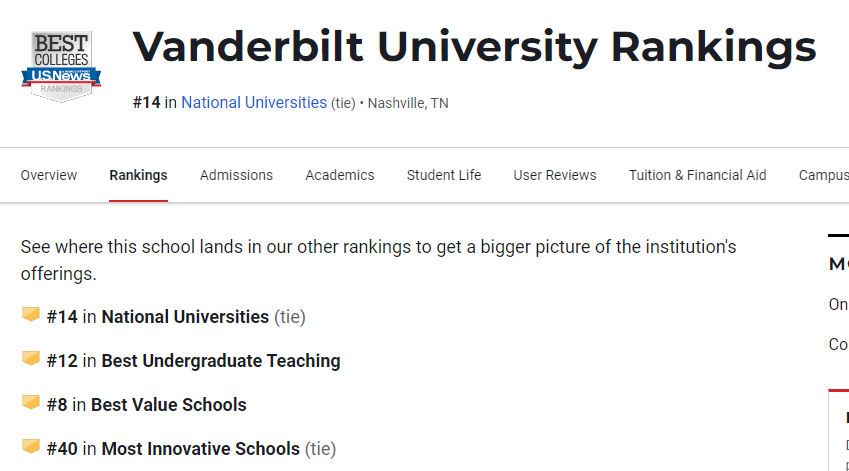Go to the Academics tab

click(x=339, y=175)
